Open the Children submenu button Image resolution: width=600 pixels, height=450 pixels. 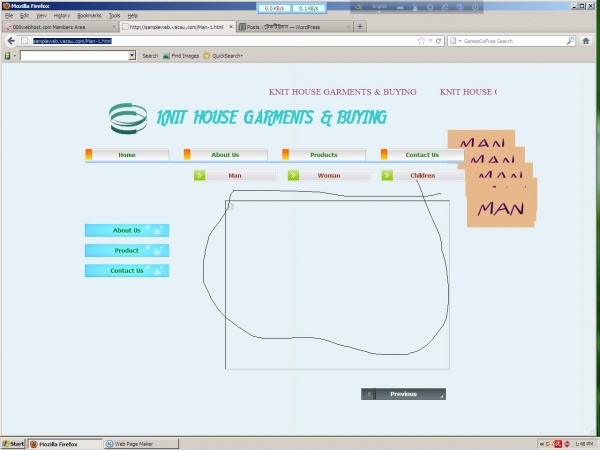[422, 175]
